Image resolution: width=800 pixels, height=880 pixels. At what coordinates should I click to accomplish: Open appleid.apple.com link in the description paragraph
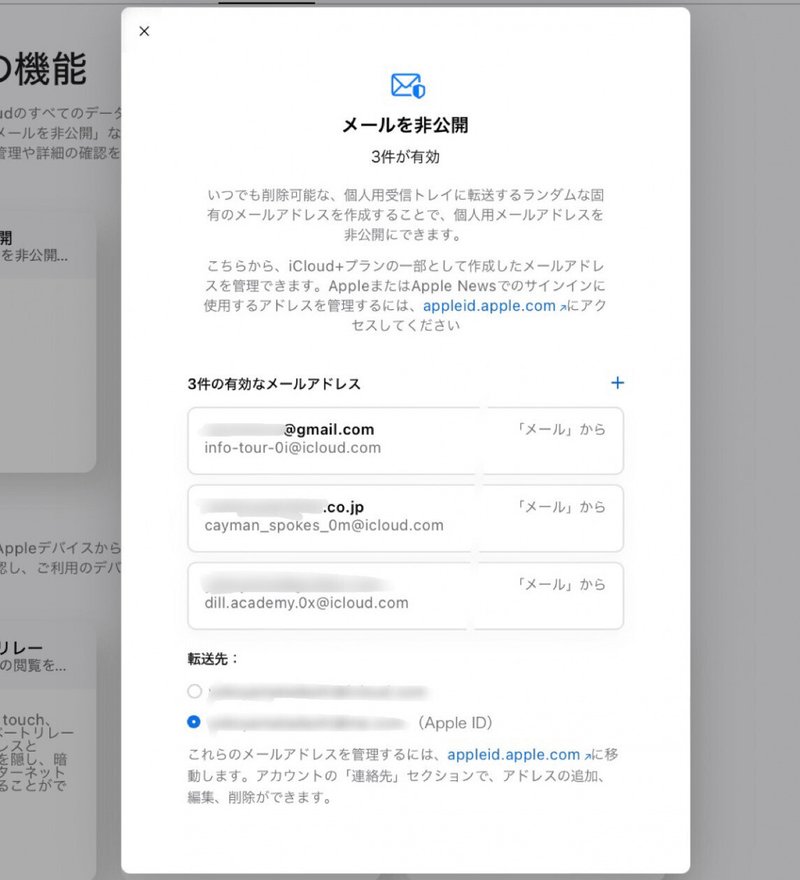tap(494, 306)
